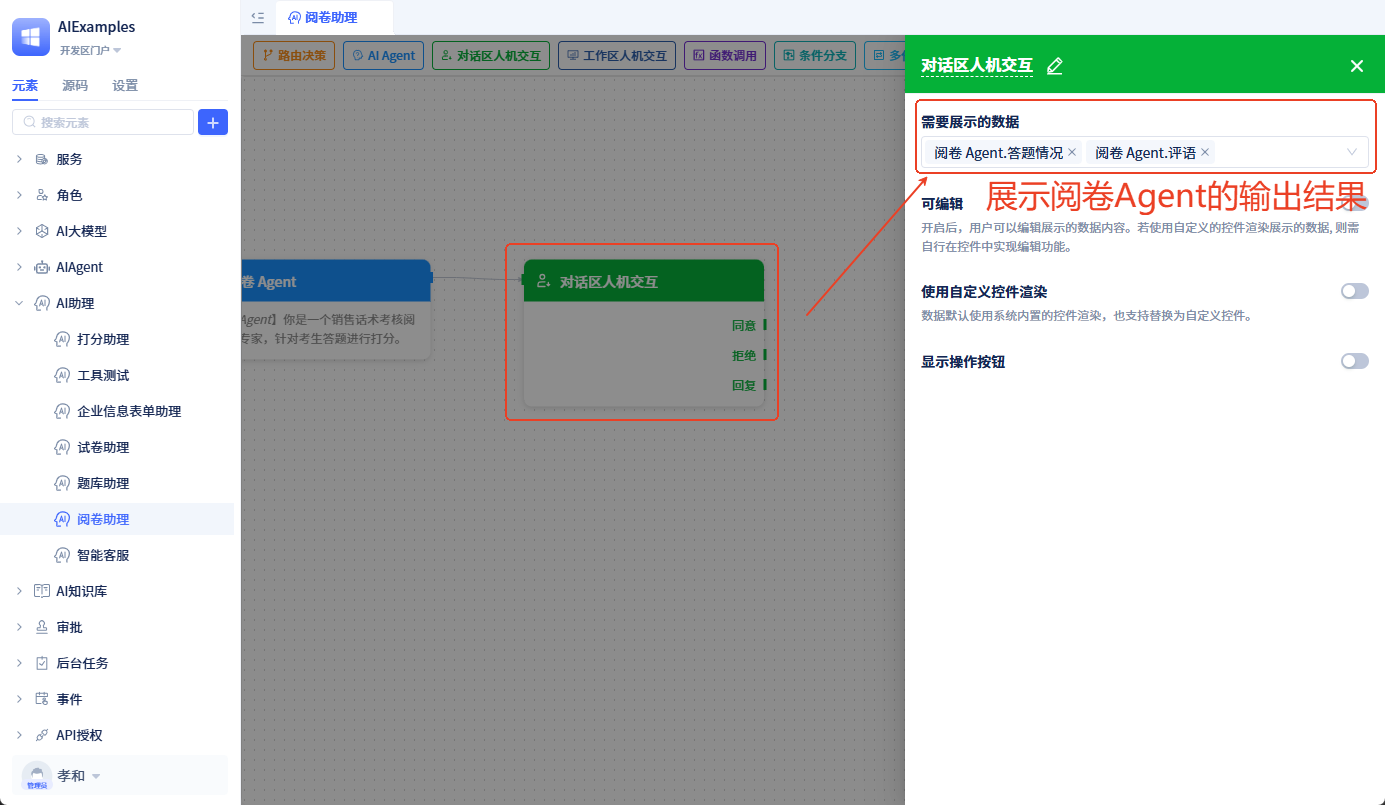The width and height of the screenshot is (1385, 805).
Task: Toggle the 显示操作按钮 switch
Action: tap(1355, 361)
